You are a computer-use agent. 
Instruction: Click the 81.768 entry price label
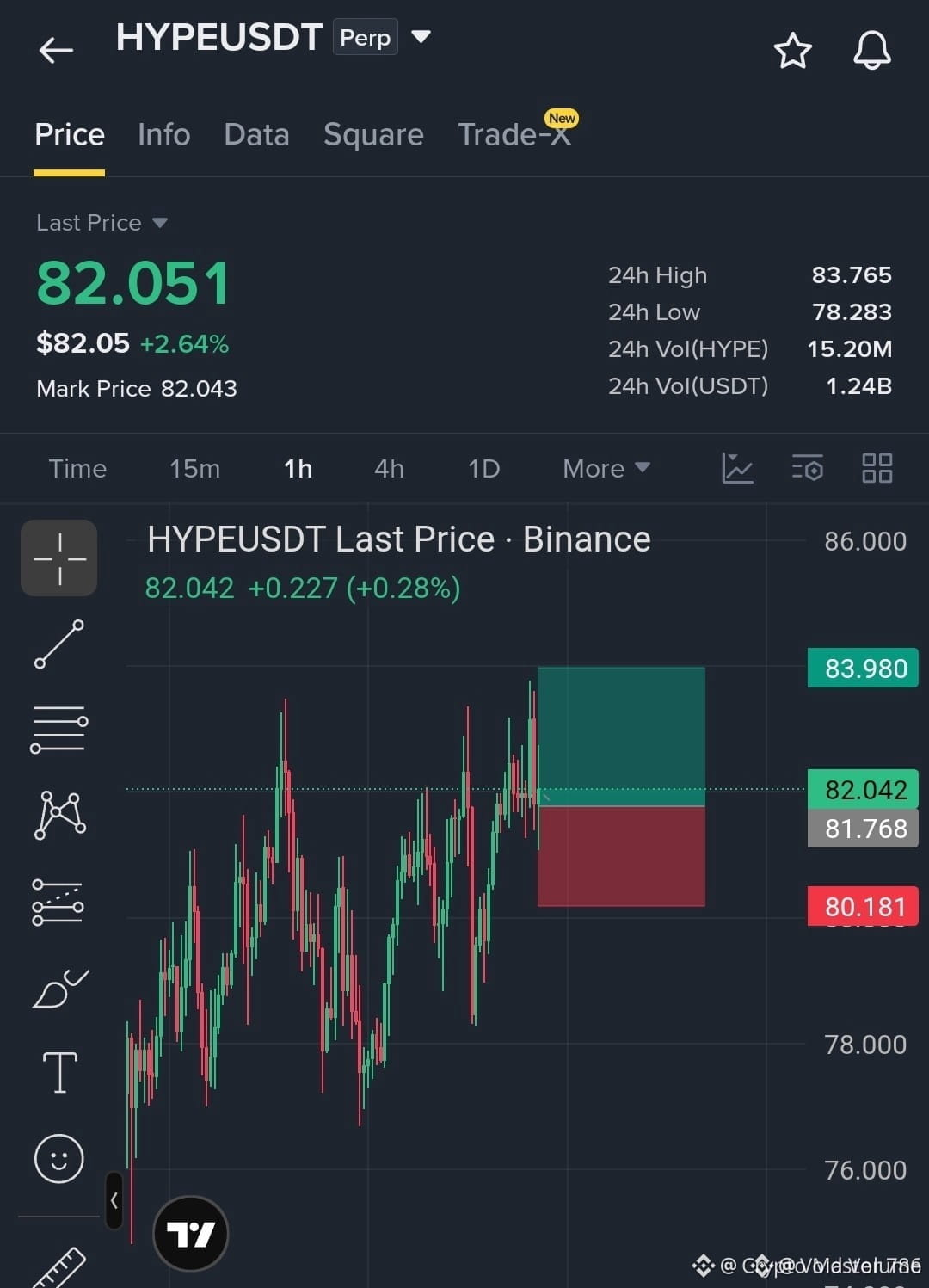click(x=864, y=829)
